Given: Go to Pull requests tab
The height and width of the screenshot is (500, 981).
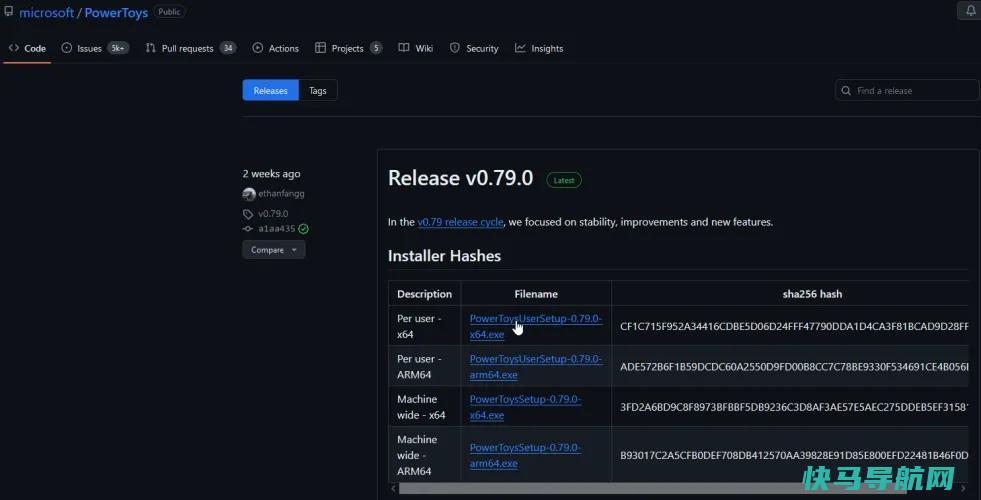Looking at the screenshot, I should coord(190,48).
